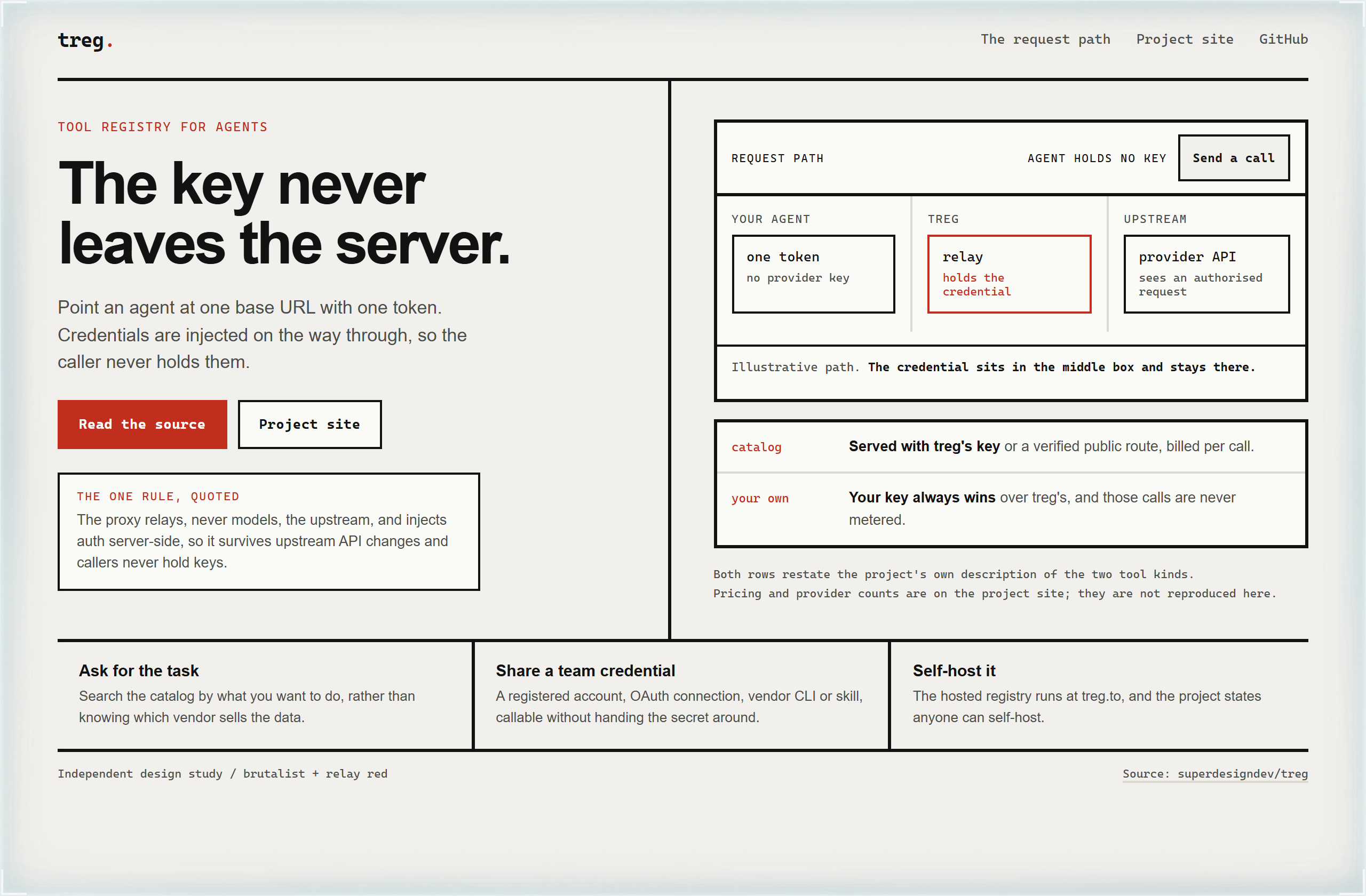Screen dimensions: 1366x896
Task: Click the your own row label
Action: [760, 498]
